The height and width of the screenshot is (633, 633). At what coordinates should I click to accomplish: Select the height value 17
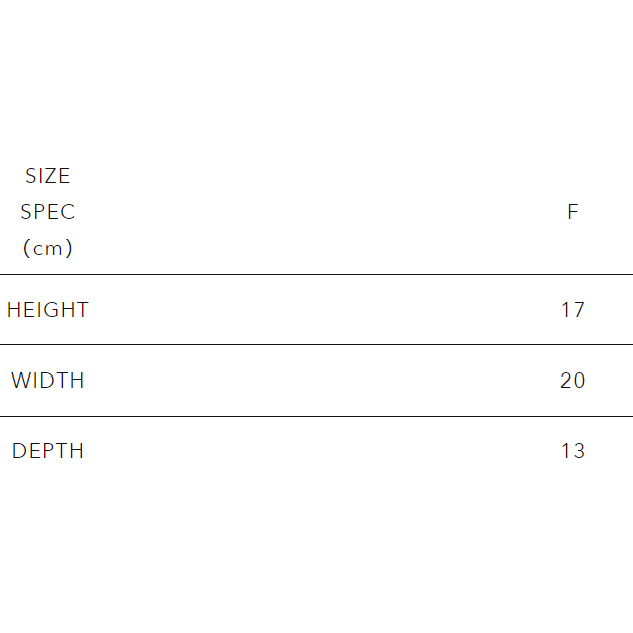pos(573,310)
